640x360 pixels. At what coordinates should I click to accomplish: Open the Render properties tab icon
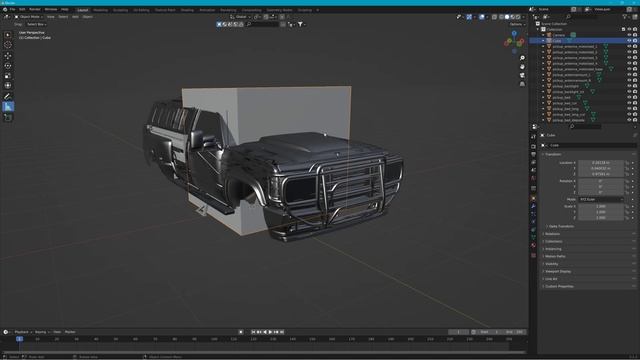[533, 146]
